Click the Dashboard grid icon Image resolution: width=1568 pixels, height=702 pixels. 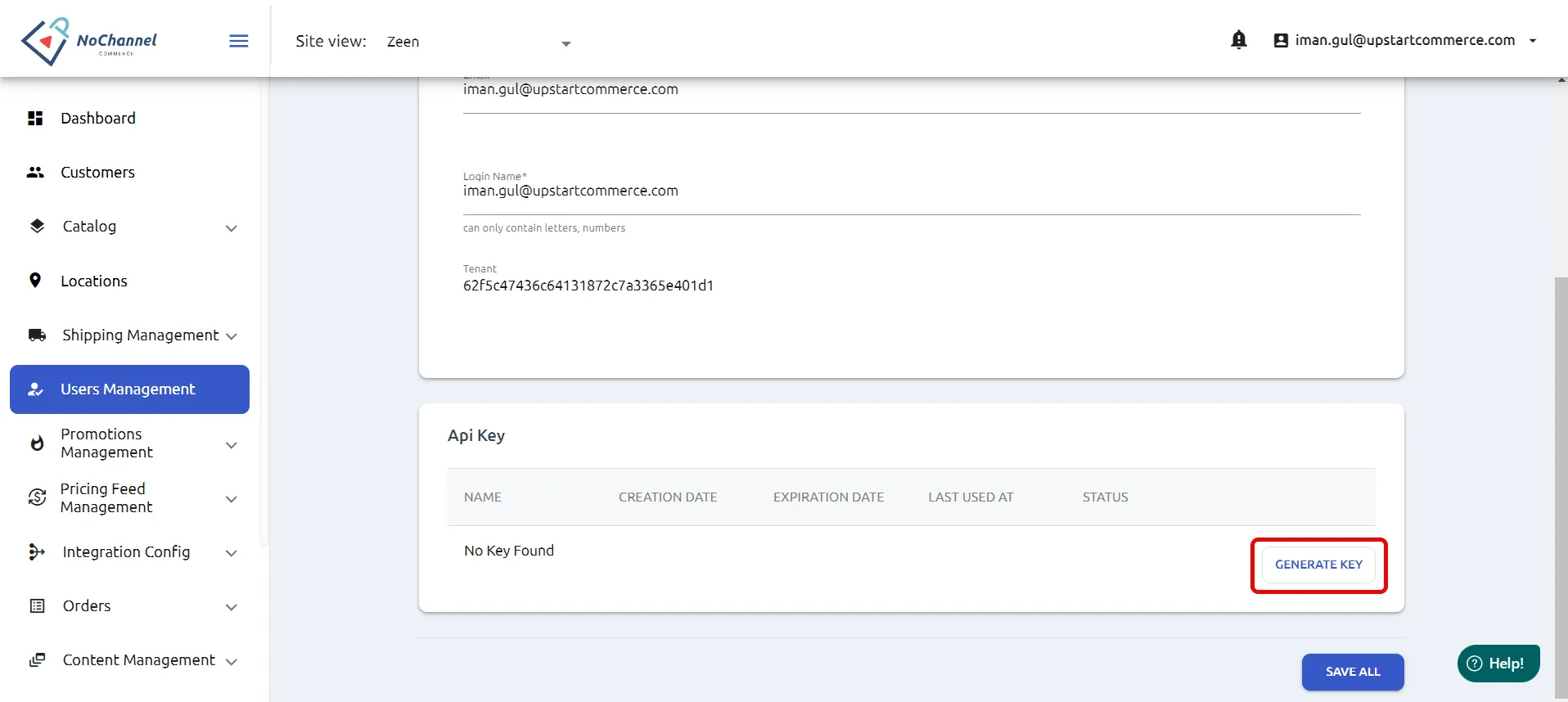pos(35,119)
